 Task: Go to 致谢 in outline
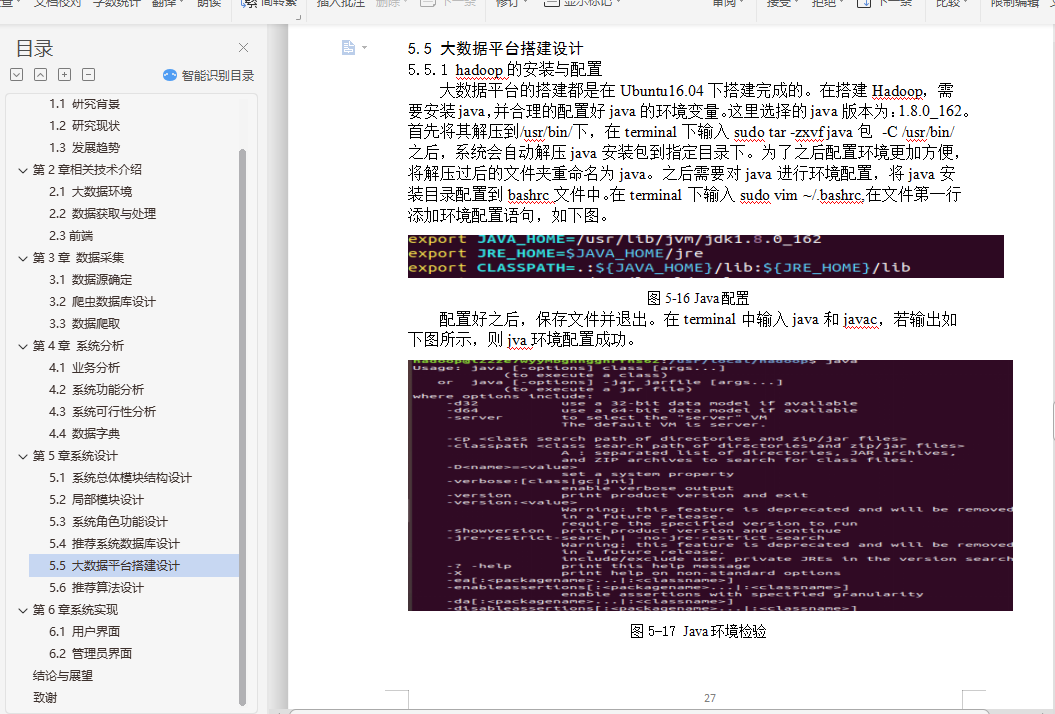click(45, 698)
